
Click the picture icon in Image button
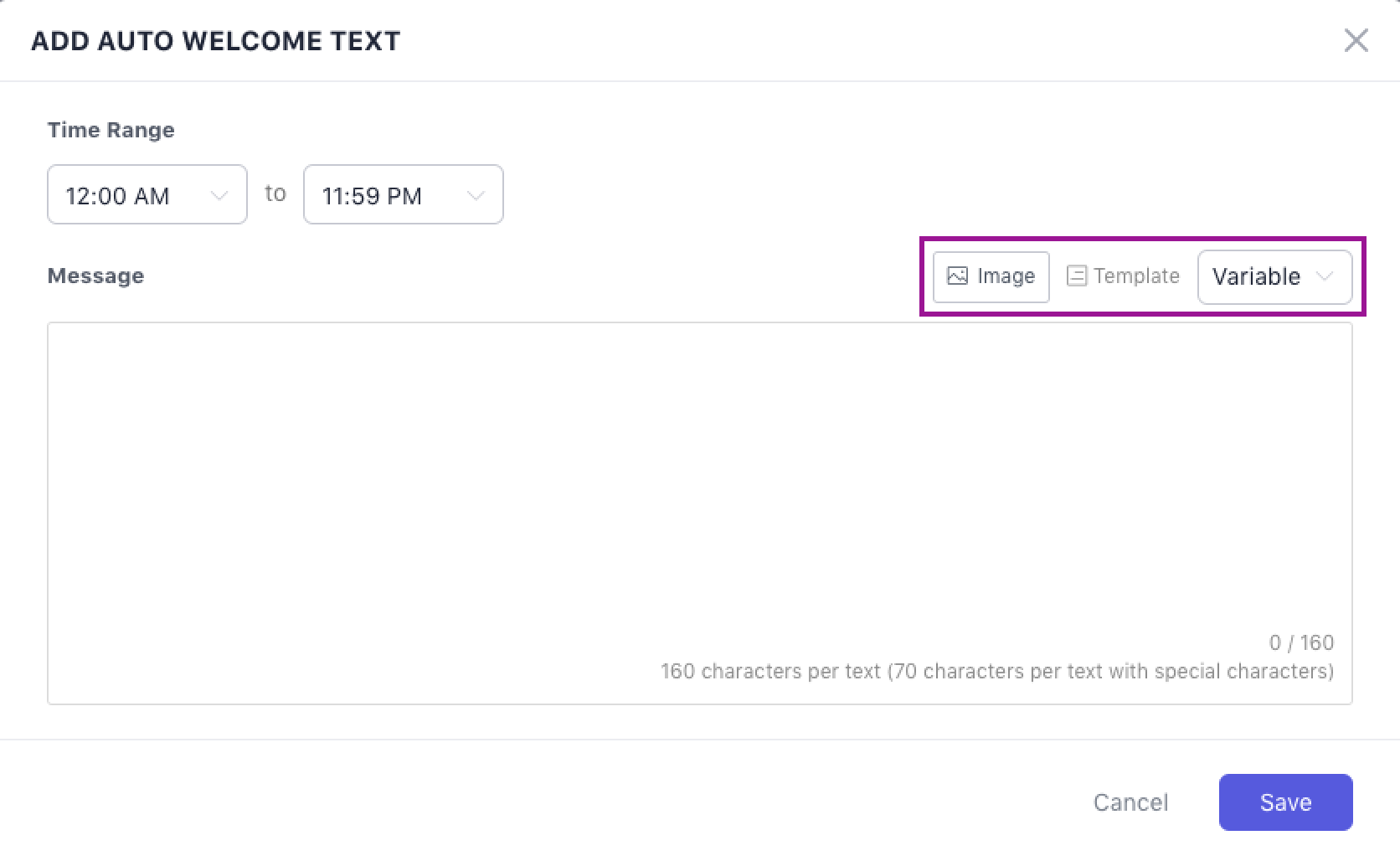click(957, 276)
